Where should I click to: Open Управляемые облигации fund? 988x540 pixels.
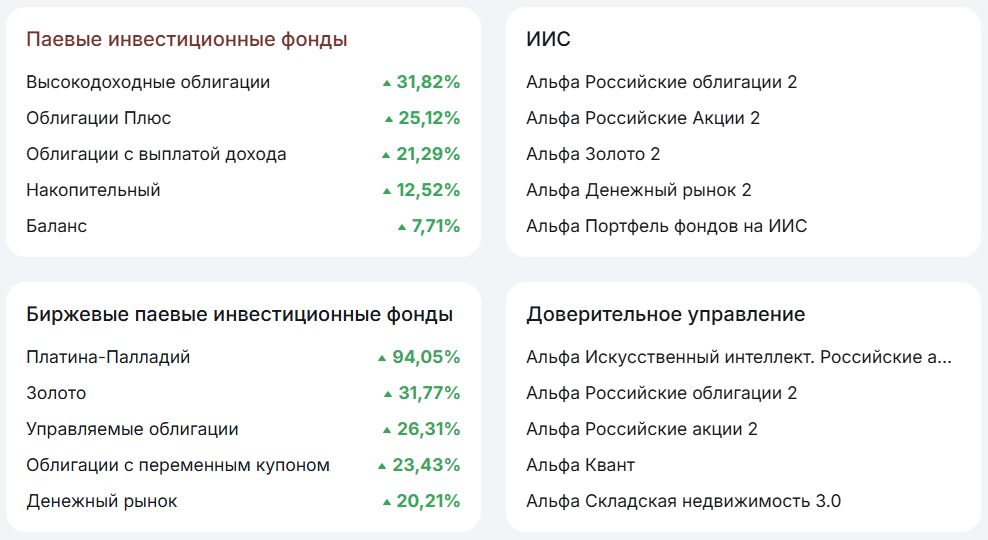point(132,429)
